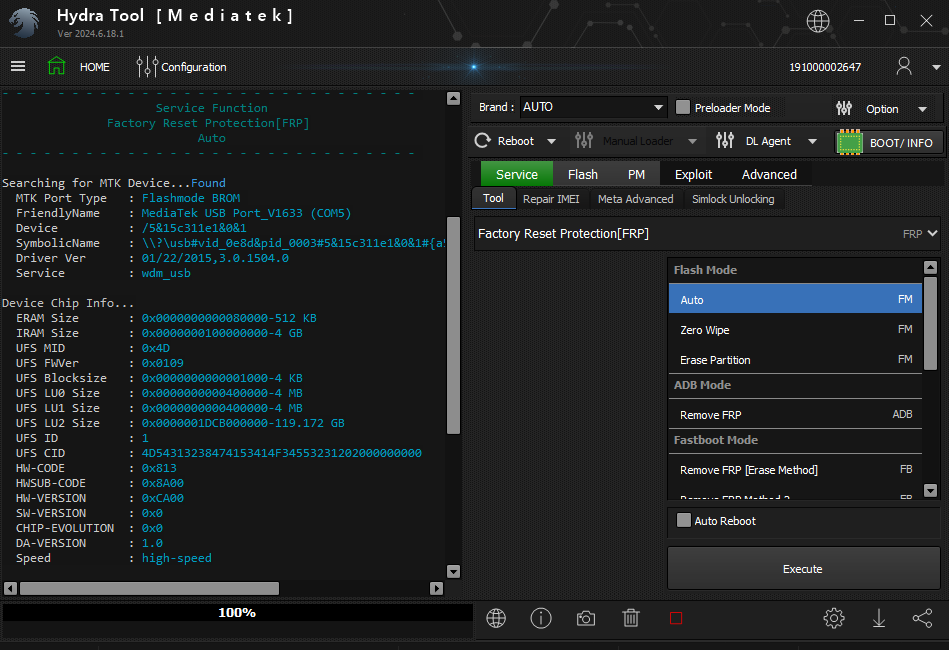The image size is (949, 650).
Task: Open the Repair IMEI sub-tab
Action: click(551, 199)
